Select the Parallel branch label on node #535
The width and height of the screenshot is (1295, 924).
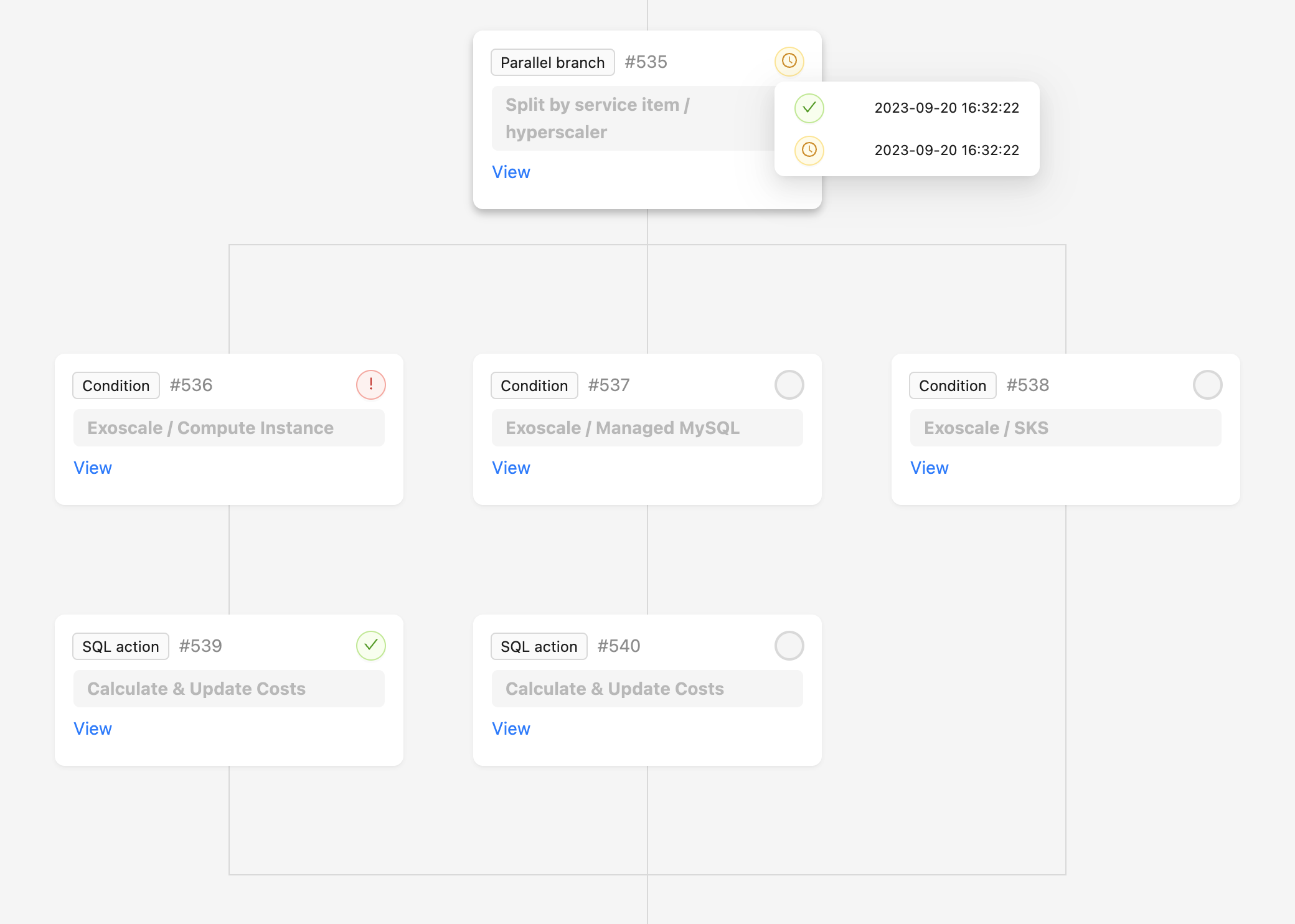(552, 62)
